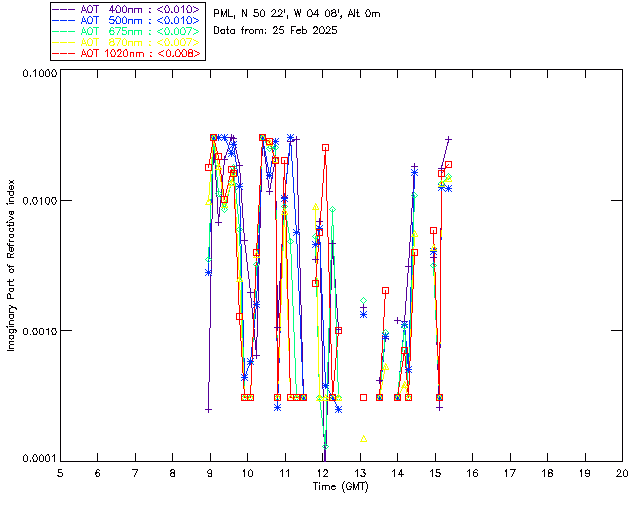Click the x-axis tick label 19

(585, 473)
